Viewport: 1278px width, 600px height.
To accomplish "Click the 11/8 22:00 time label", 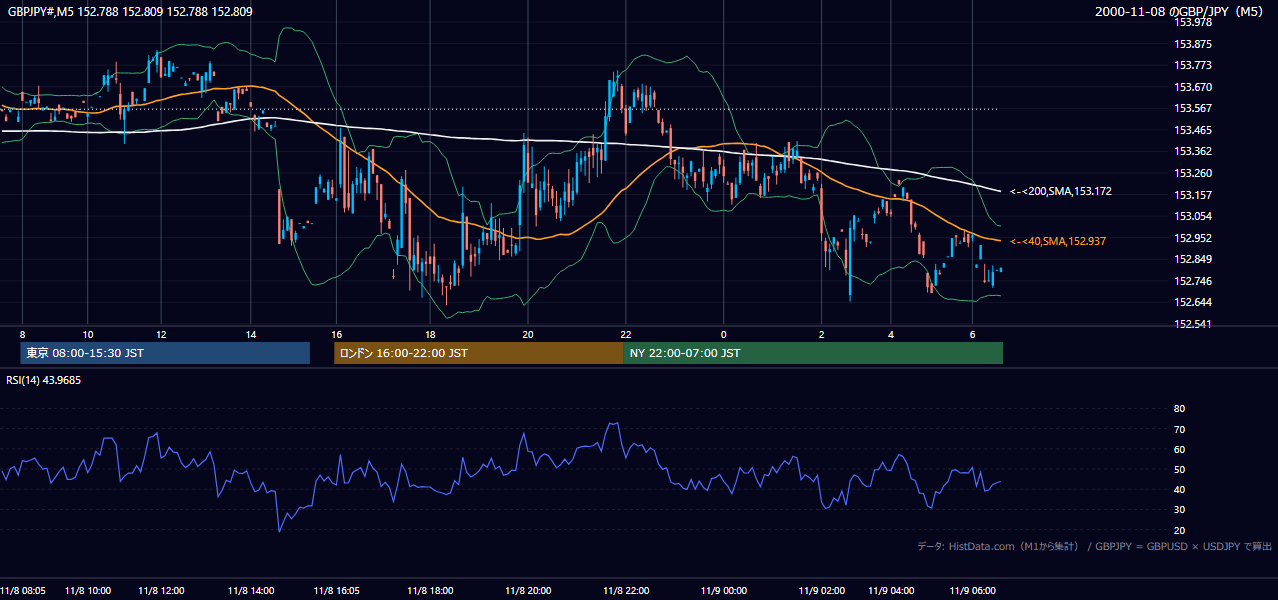I will click(x=626, y=590).
